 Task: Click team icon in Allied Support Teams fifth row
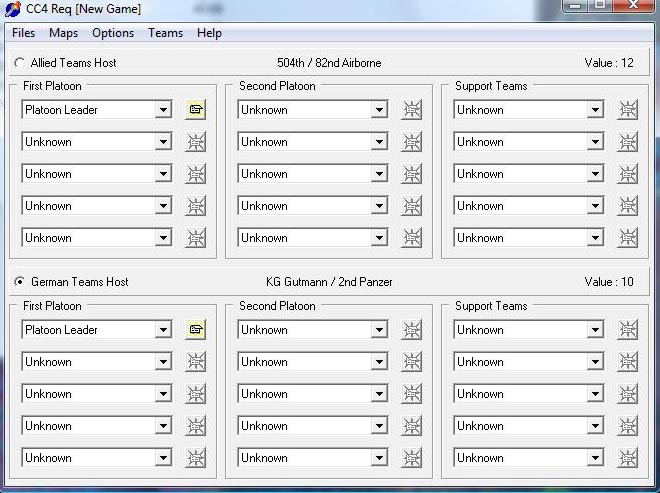click(x=627, y=238)
